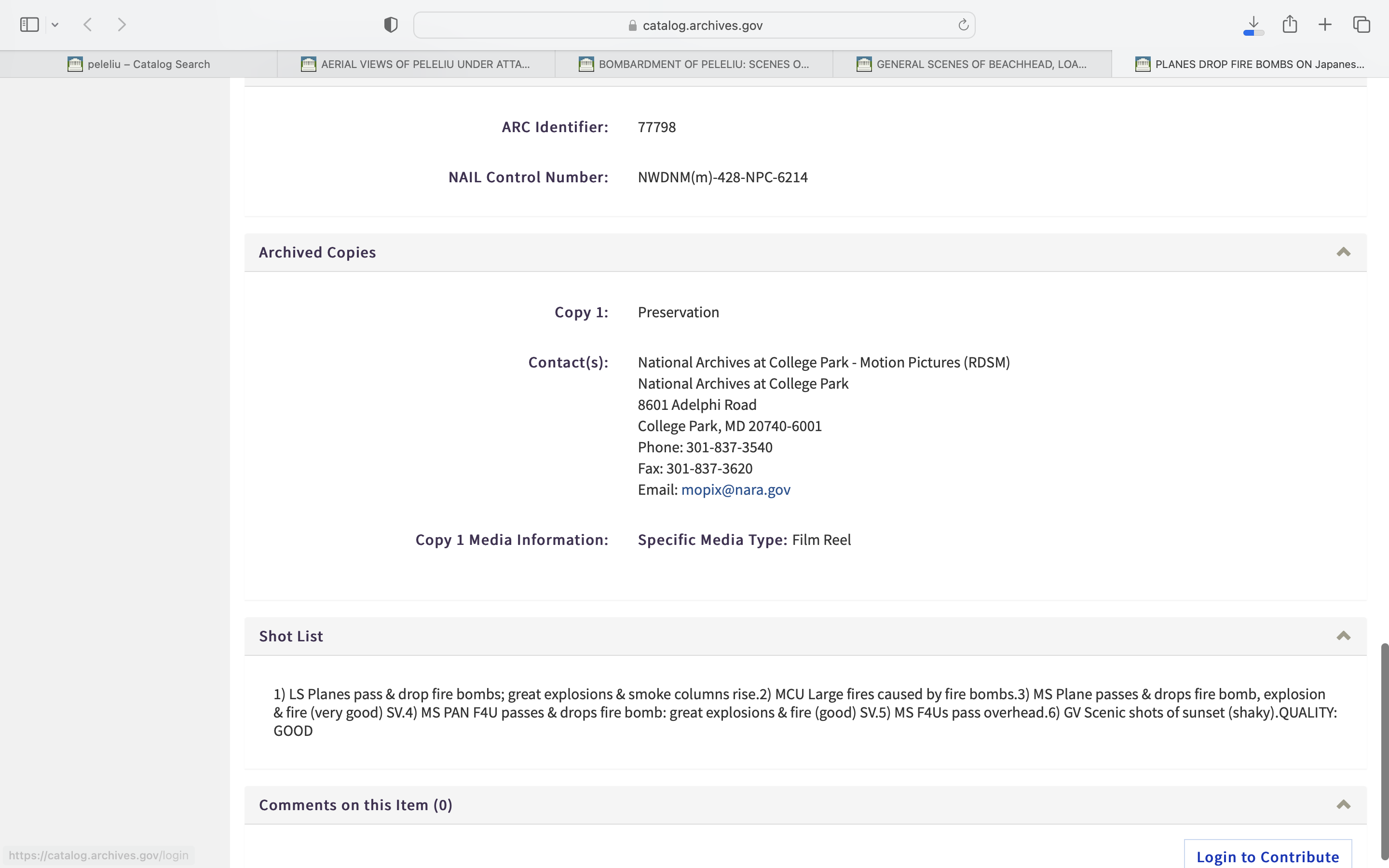Go forward using the forward arrow
This screenshot has height=868, width=1389.
122,25
